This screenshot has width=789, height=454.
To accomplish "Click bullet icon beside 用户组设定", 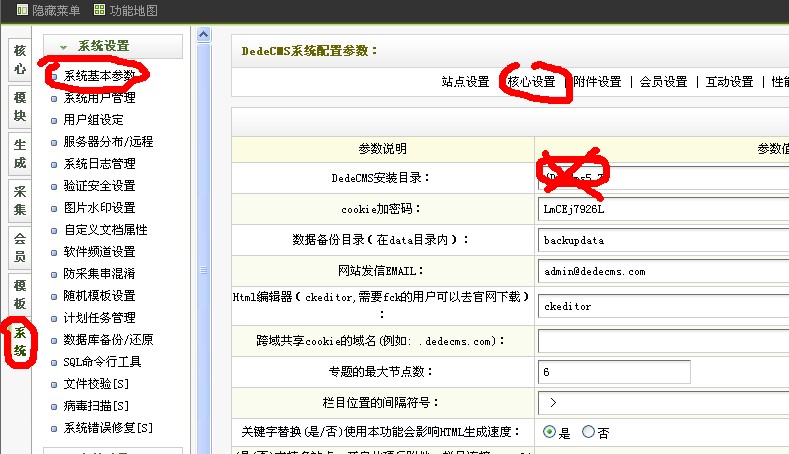I will (x=54, y=121).
